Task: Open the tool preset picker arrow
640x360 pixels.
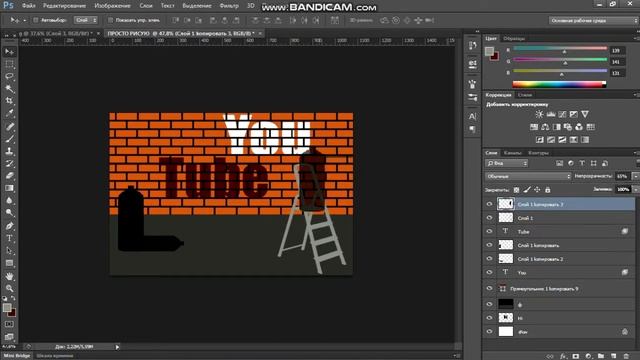Action: point(24,20)
